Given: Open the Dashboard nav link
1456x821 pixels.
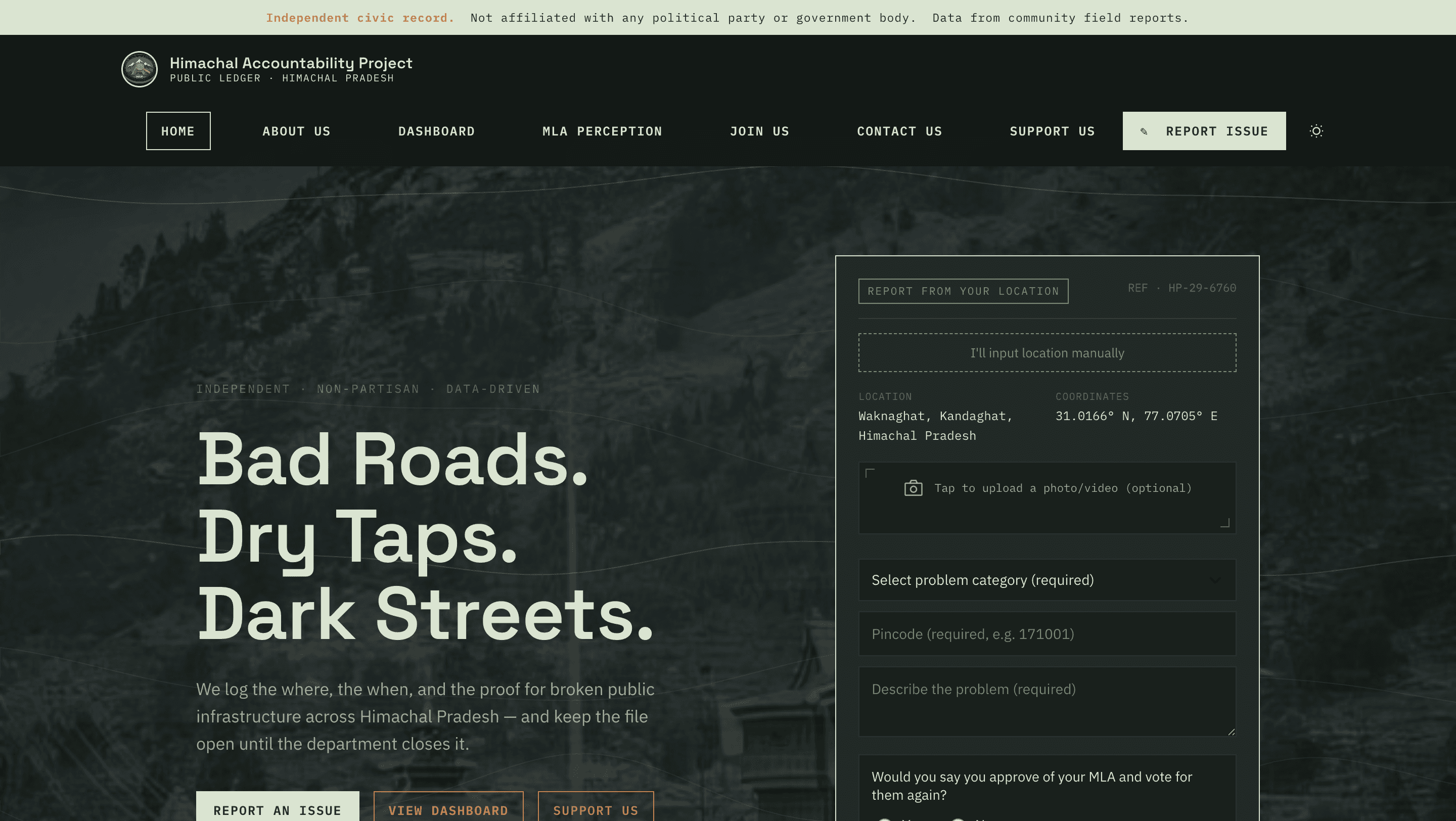Looking at the screenshot, I should (436, 131).
